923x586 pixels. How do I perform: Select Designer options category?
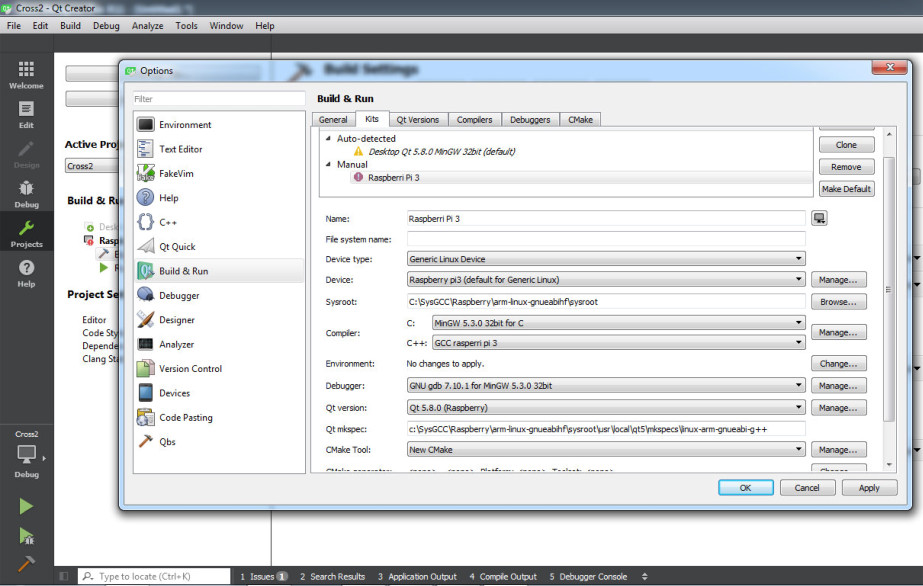click(x=219, y=320)
